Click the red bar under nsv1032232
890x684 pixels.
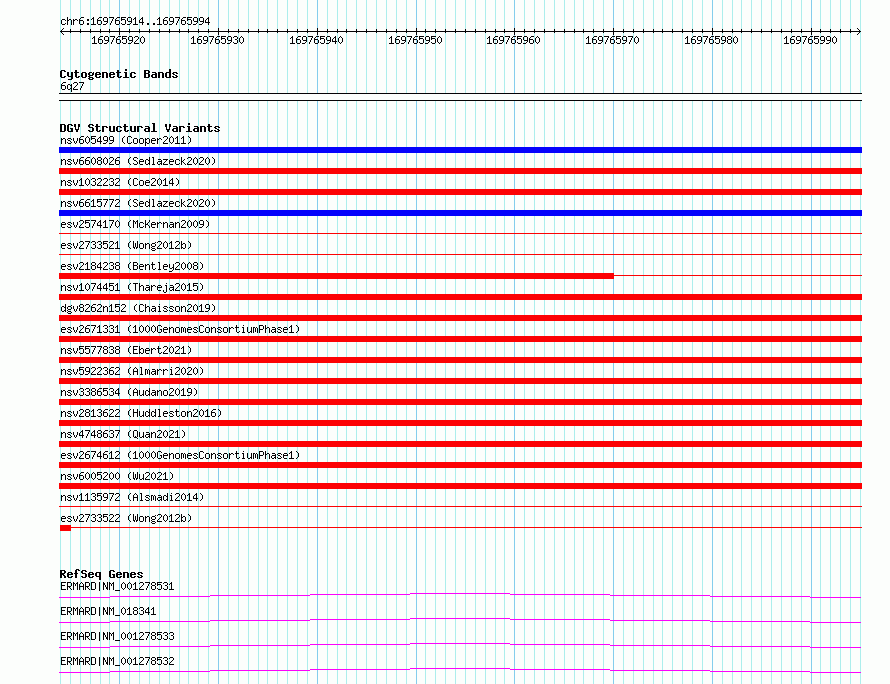(x=460, y=192)
